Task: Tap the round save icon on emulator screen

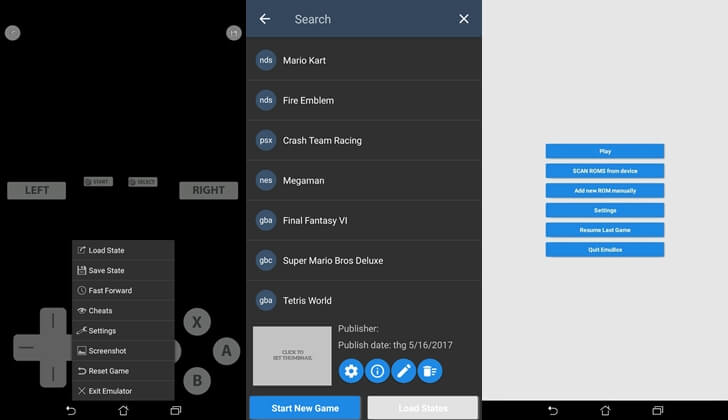Action: coord(234,33)
